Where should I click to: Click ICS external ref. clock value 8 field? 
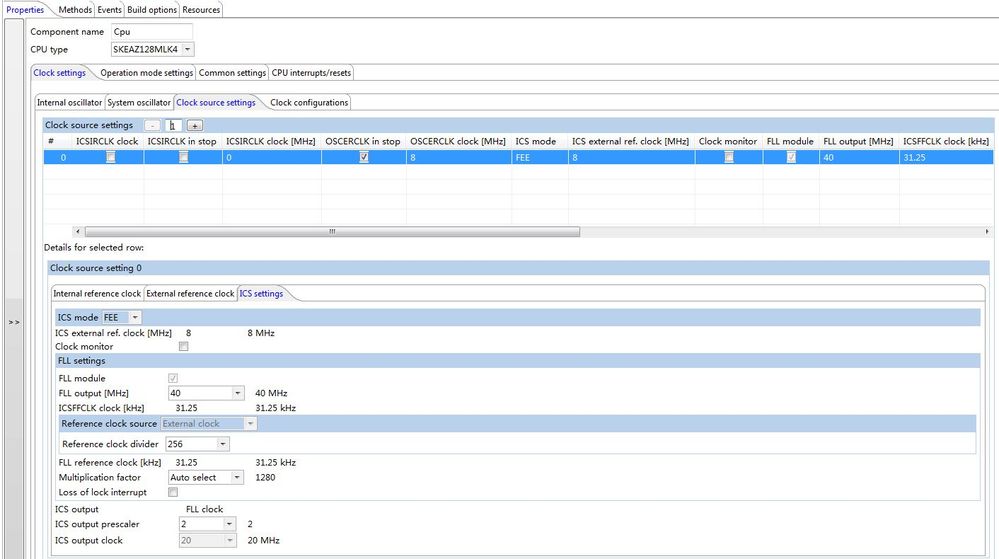189,333
